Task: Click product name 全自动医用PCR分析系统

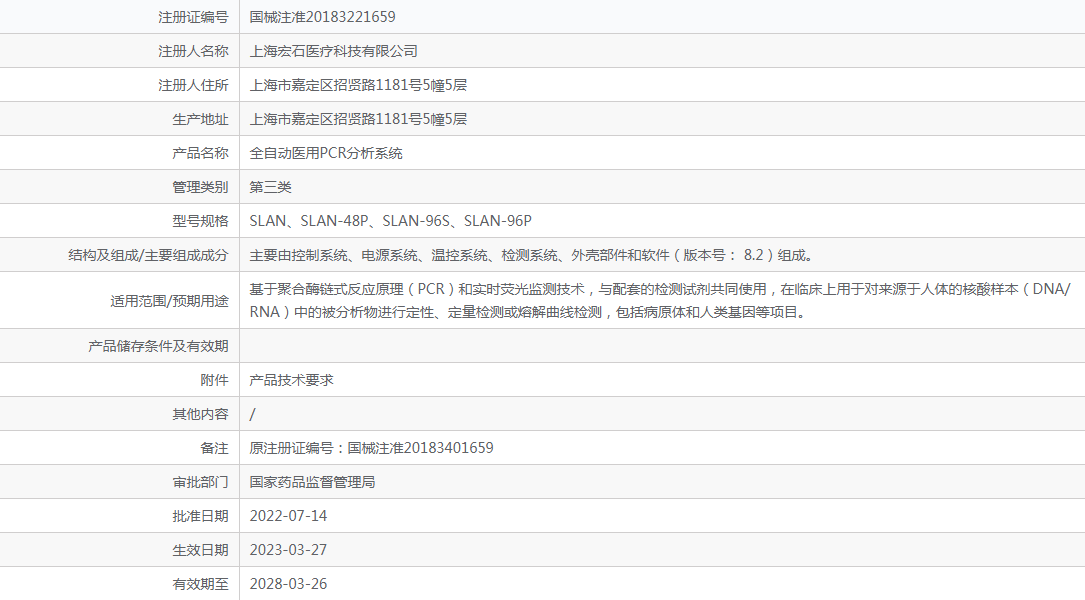Action: click(x=326, y=152)
